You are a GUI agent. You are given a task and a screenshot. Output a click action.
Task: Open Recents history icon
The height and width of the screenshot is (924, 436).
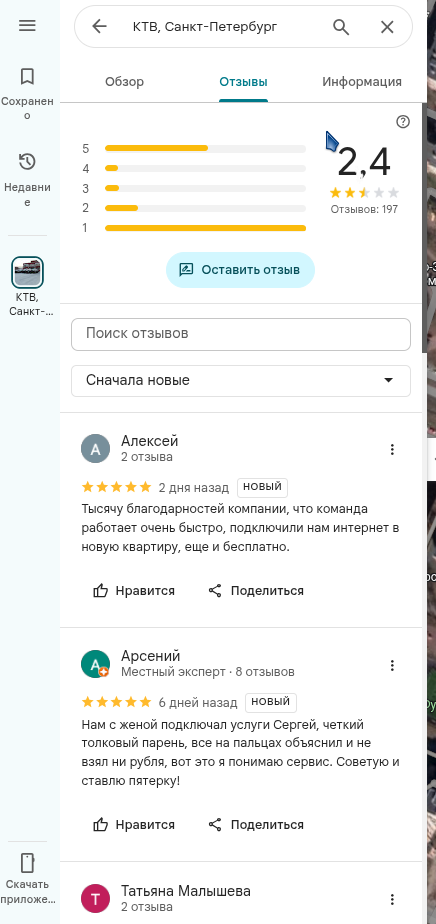(x=27, y=161)
